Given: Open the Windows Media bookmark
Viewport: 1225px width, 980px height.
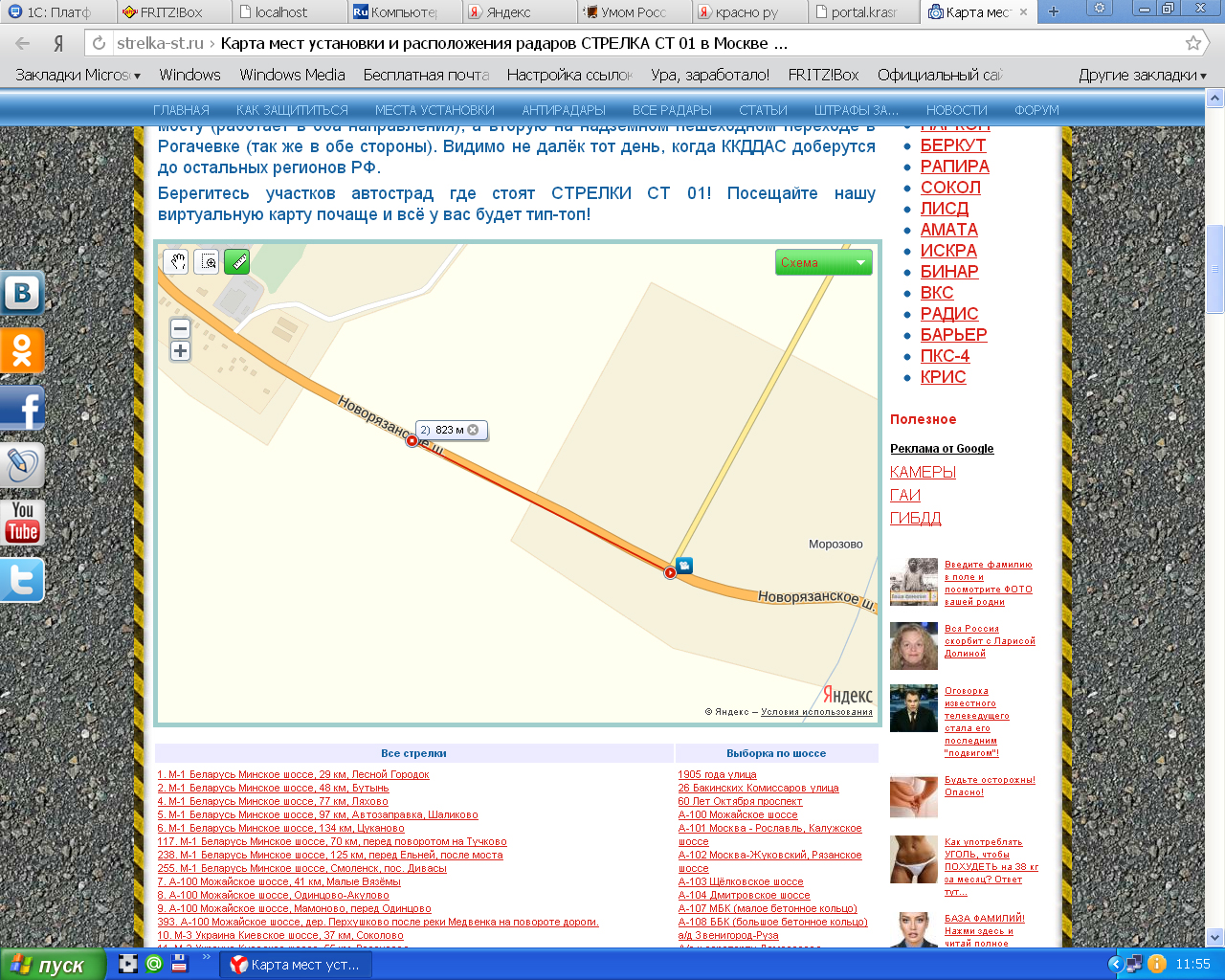Looking at the screenshot, I should (x=292, y=75).
